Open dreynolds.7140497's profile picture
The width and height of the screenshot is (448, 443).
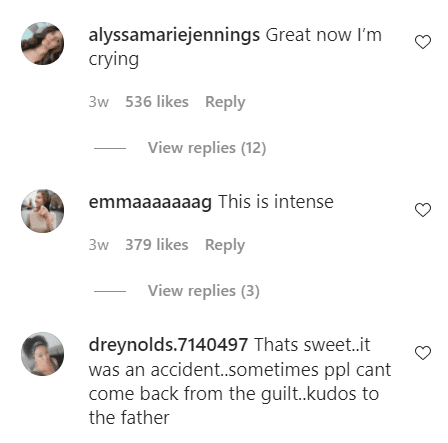42,354
